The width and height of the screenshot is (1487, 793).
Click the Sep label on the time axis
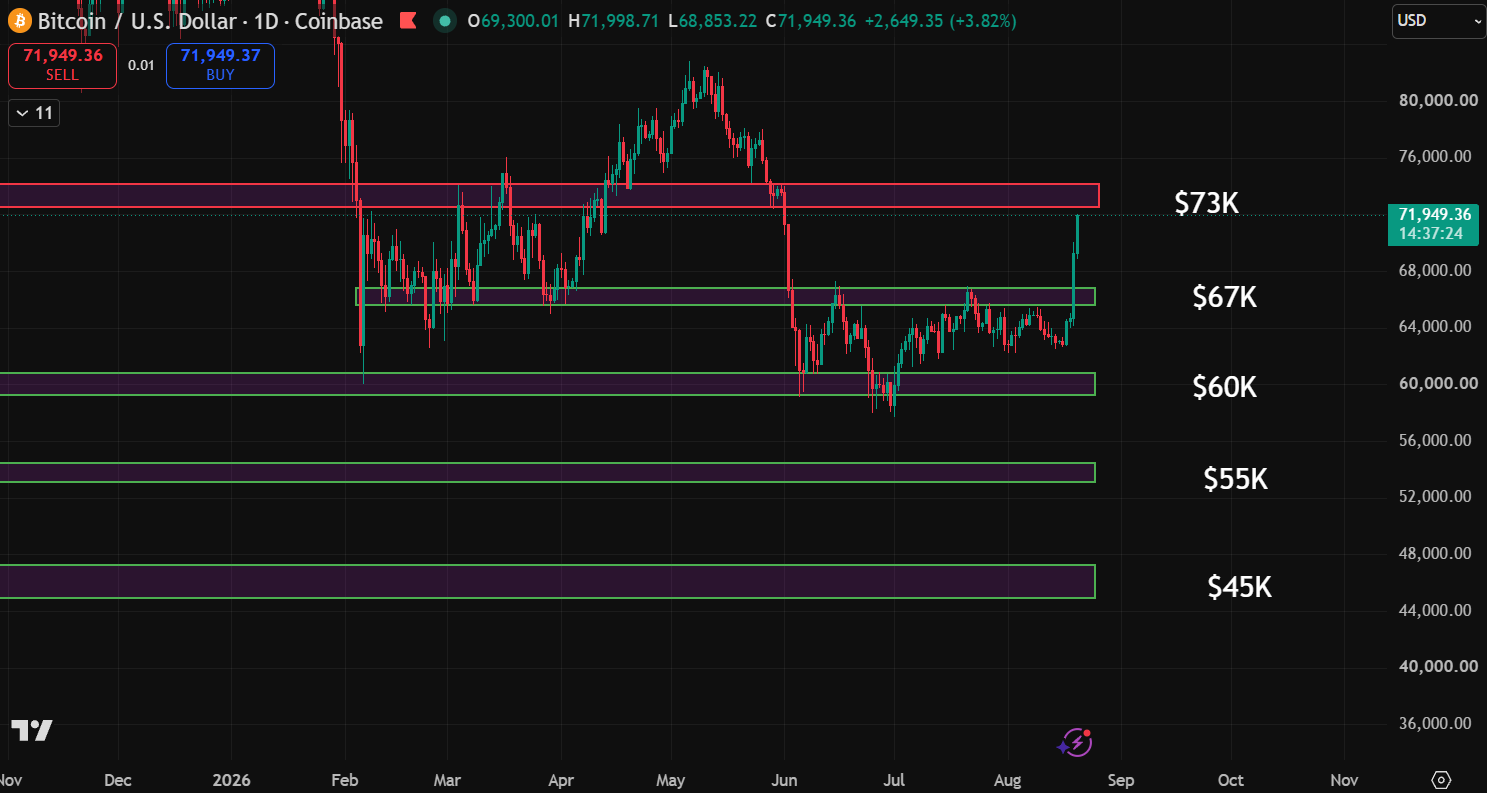click(x=1121, y=780)
